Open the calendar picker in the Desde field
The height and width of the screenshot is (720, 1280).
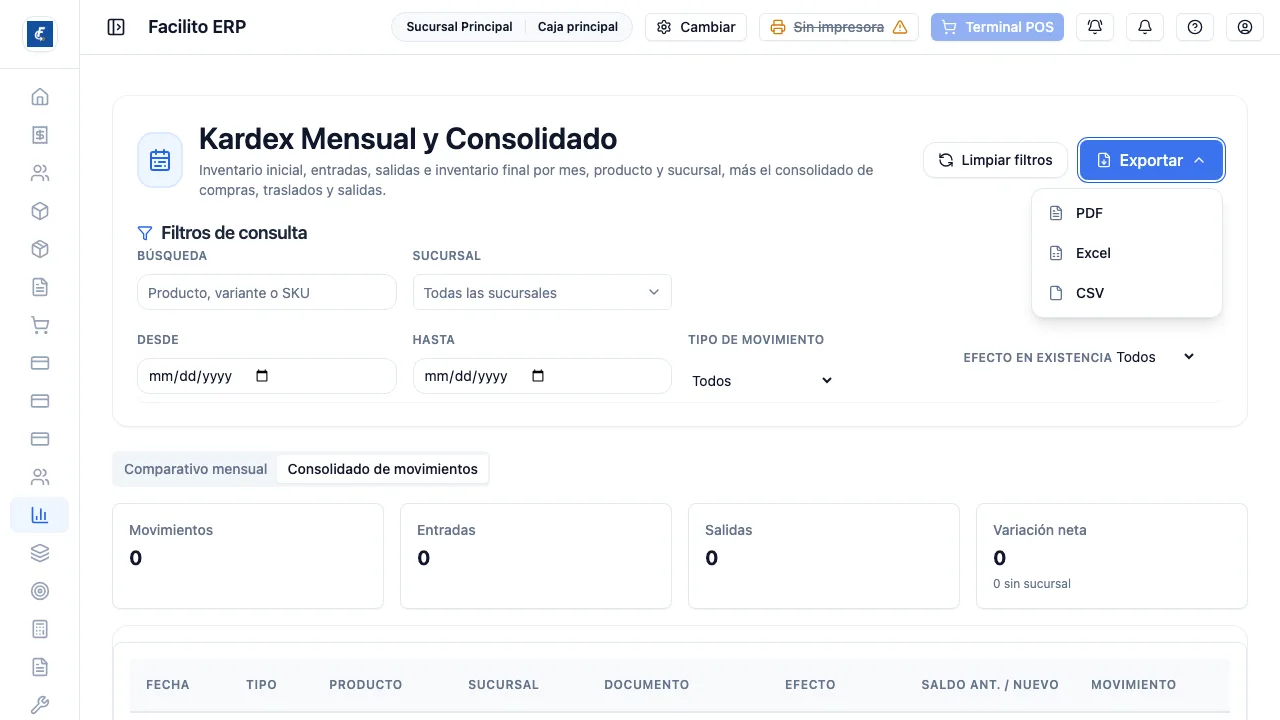point(262,376)
